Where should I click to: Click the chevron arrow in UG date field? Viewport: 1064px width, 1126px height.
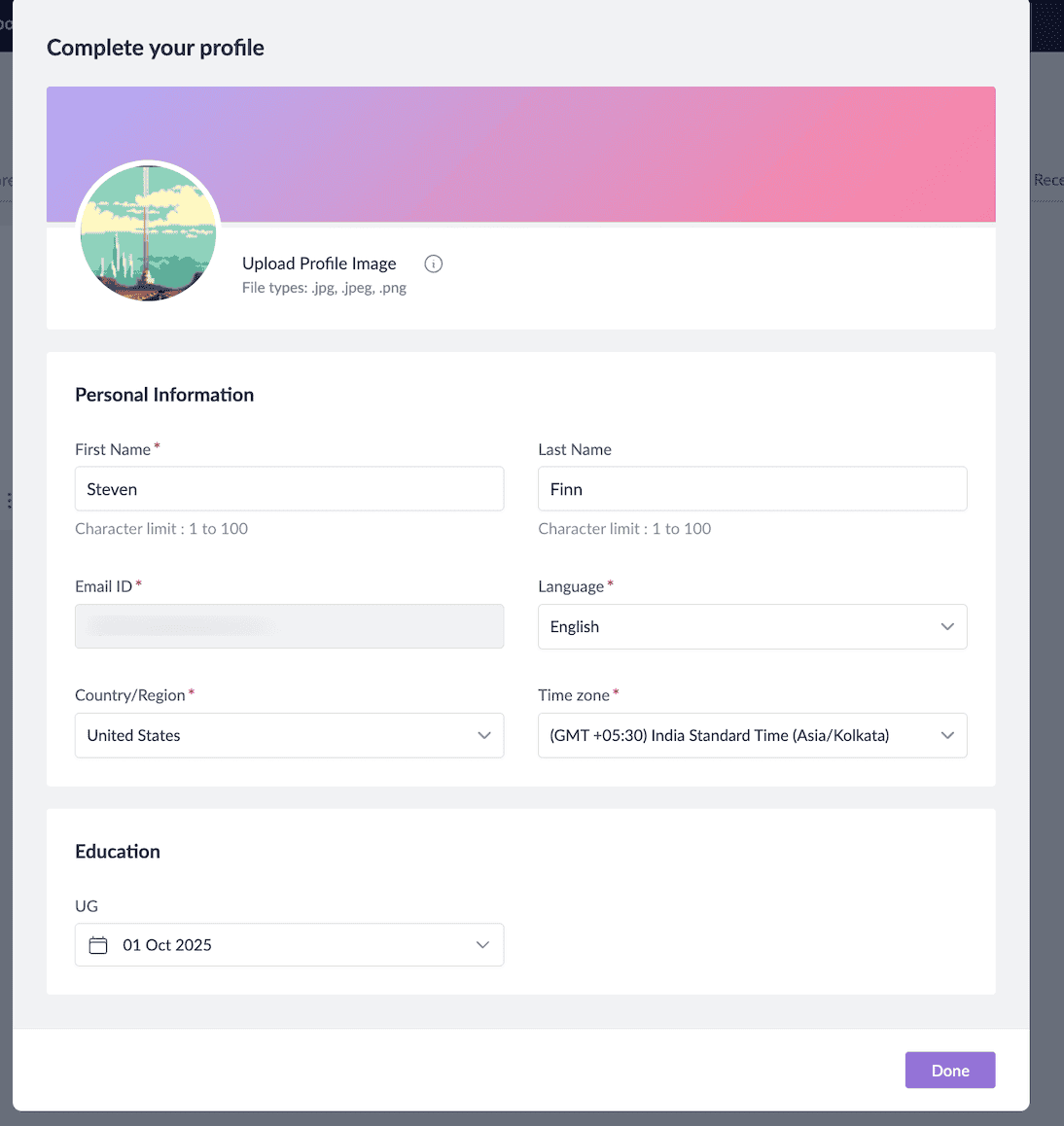point(482,945)
